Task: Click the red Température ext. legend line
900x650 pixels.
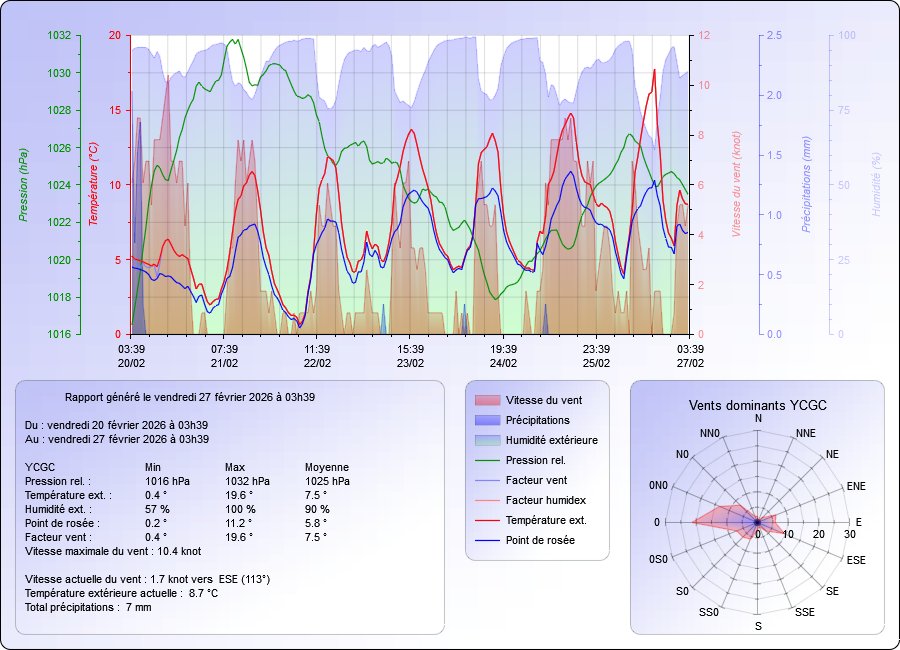Action: pos(485,520)
